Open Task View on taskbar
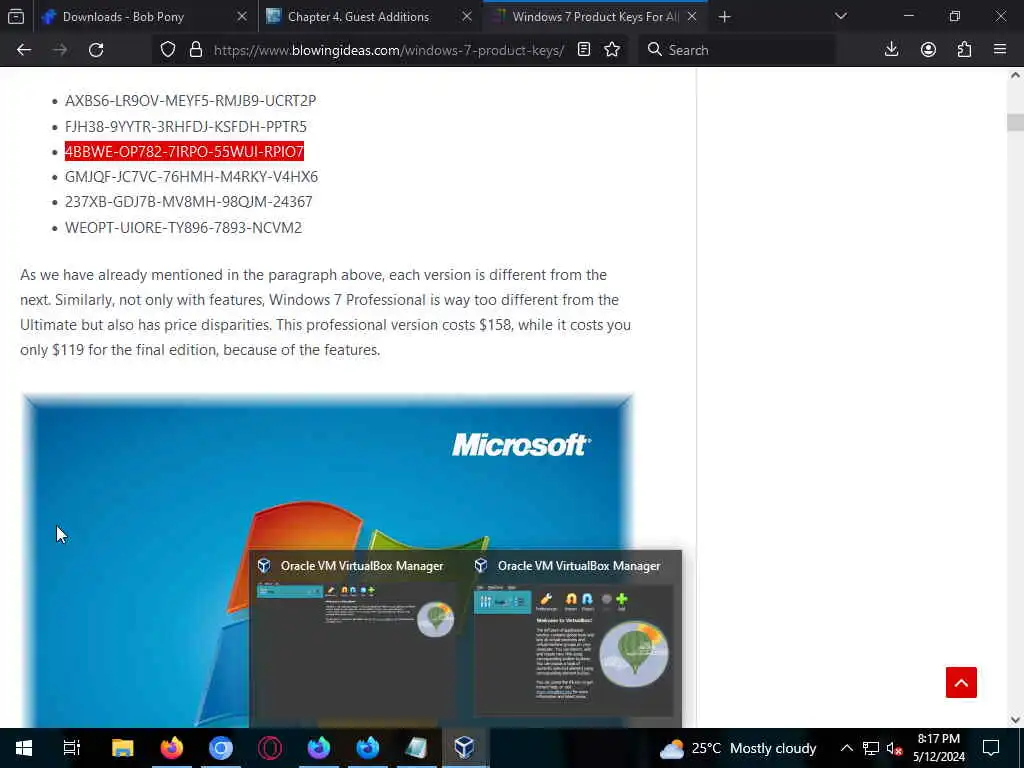The height and width of the screenshot is (768, 1024). (x=71, y=748)
